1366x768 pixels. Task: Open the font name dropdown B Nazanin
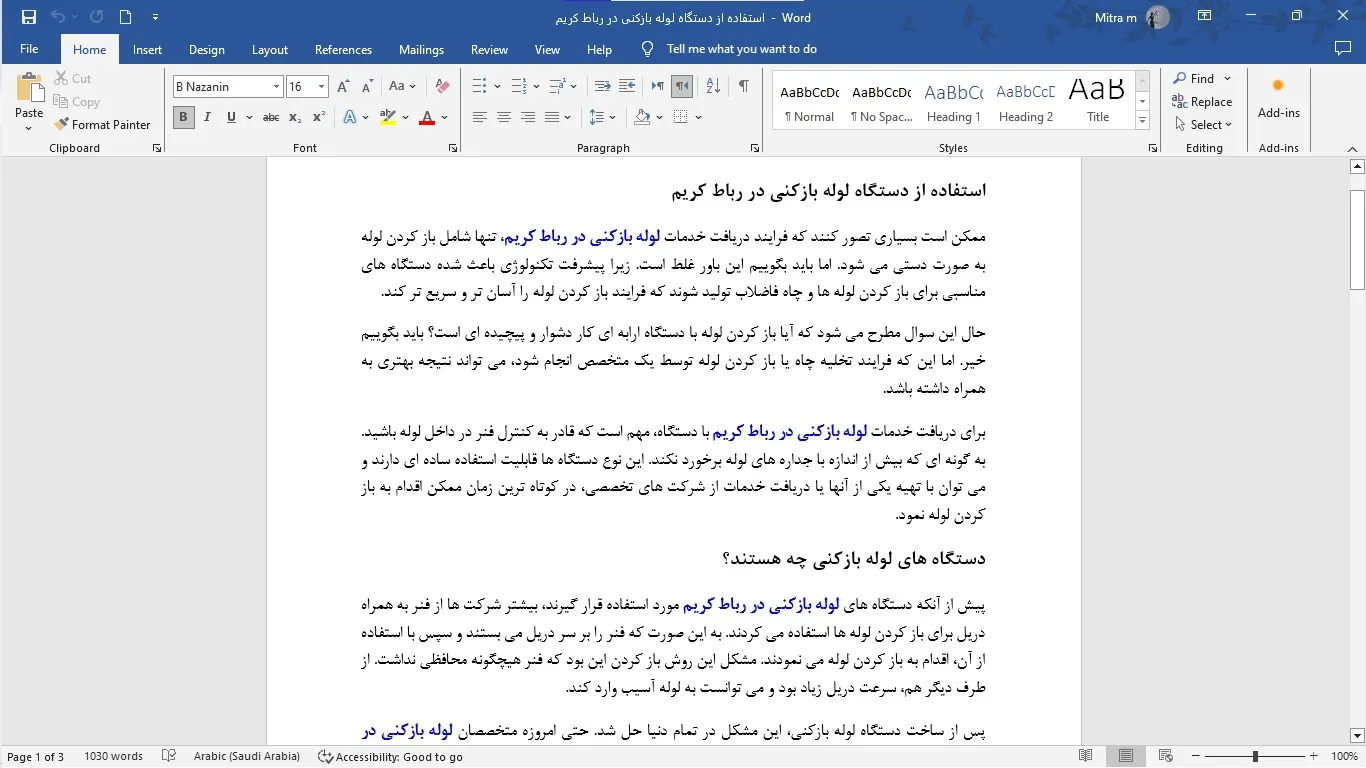click(276, 87)
